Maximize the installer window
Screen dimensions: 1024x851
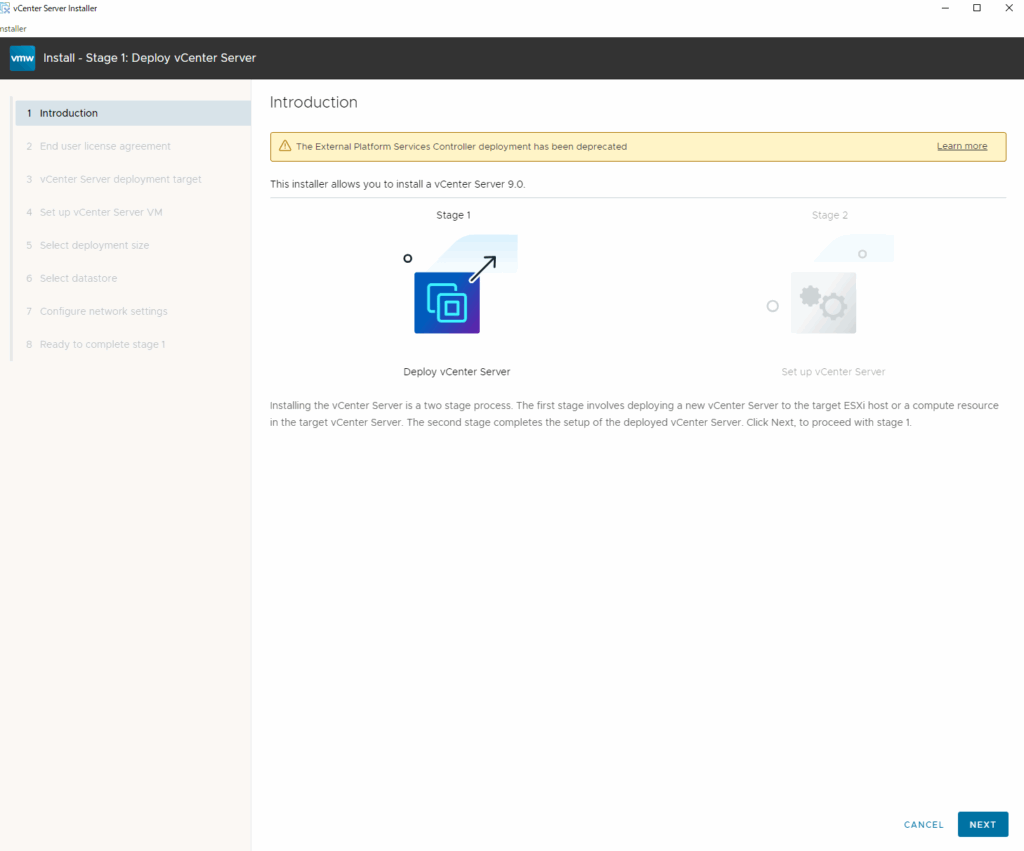[977, 8]
